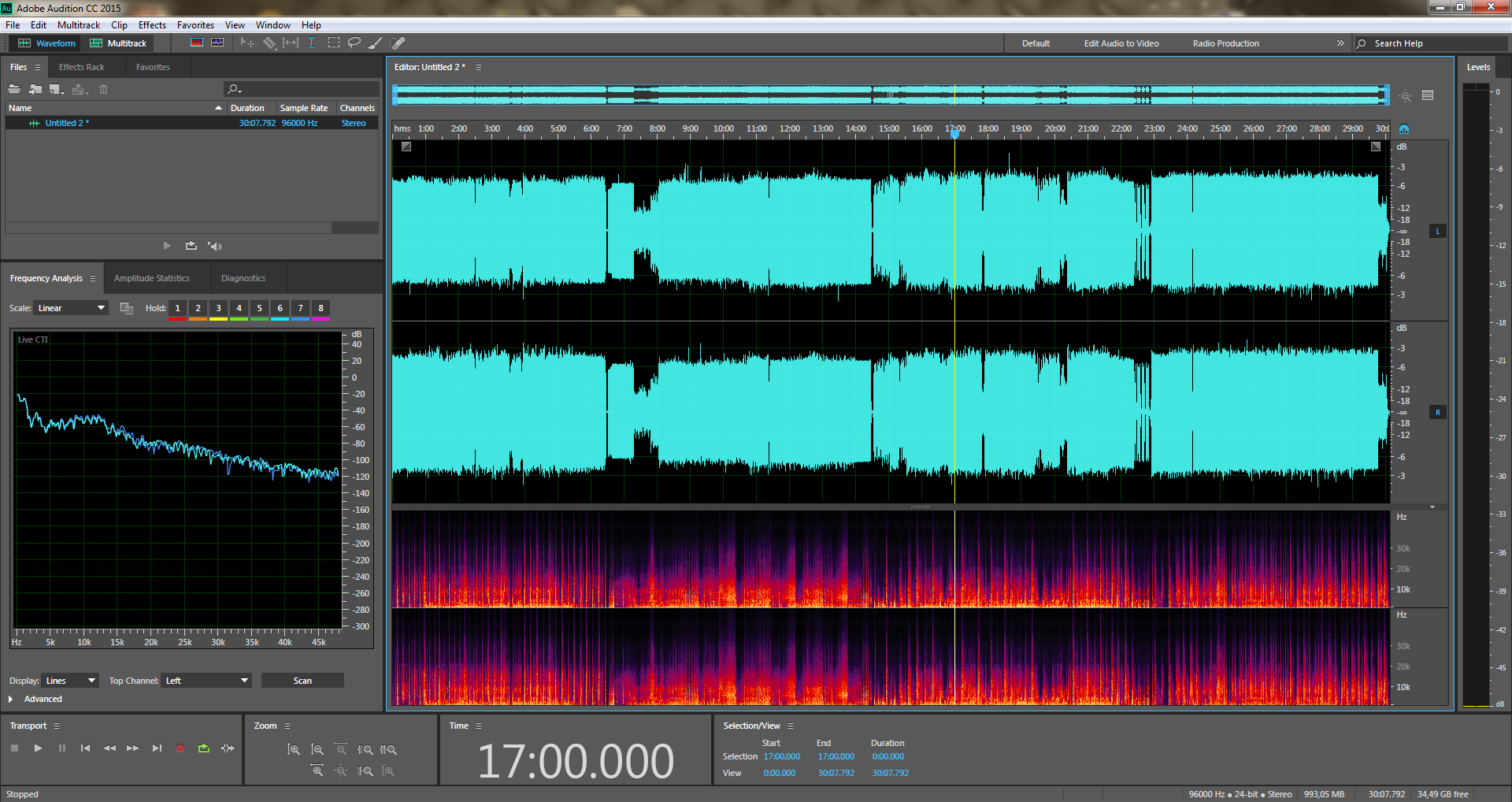Toggle Loop Playback in Files panel

191,246
